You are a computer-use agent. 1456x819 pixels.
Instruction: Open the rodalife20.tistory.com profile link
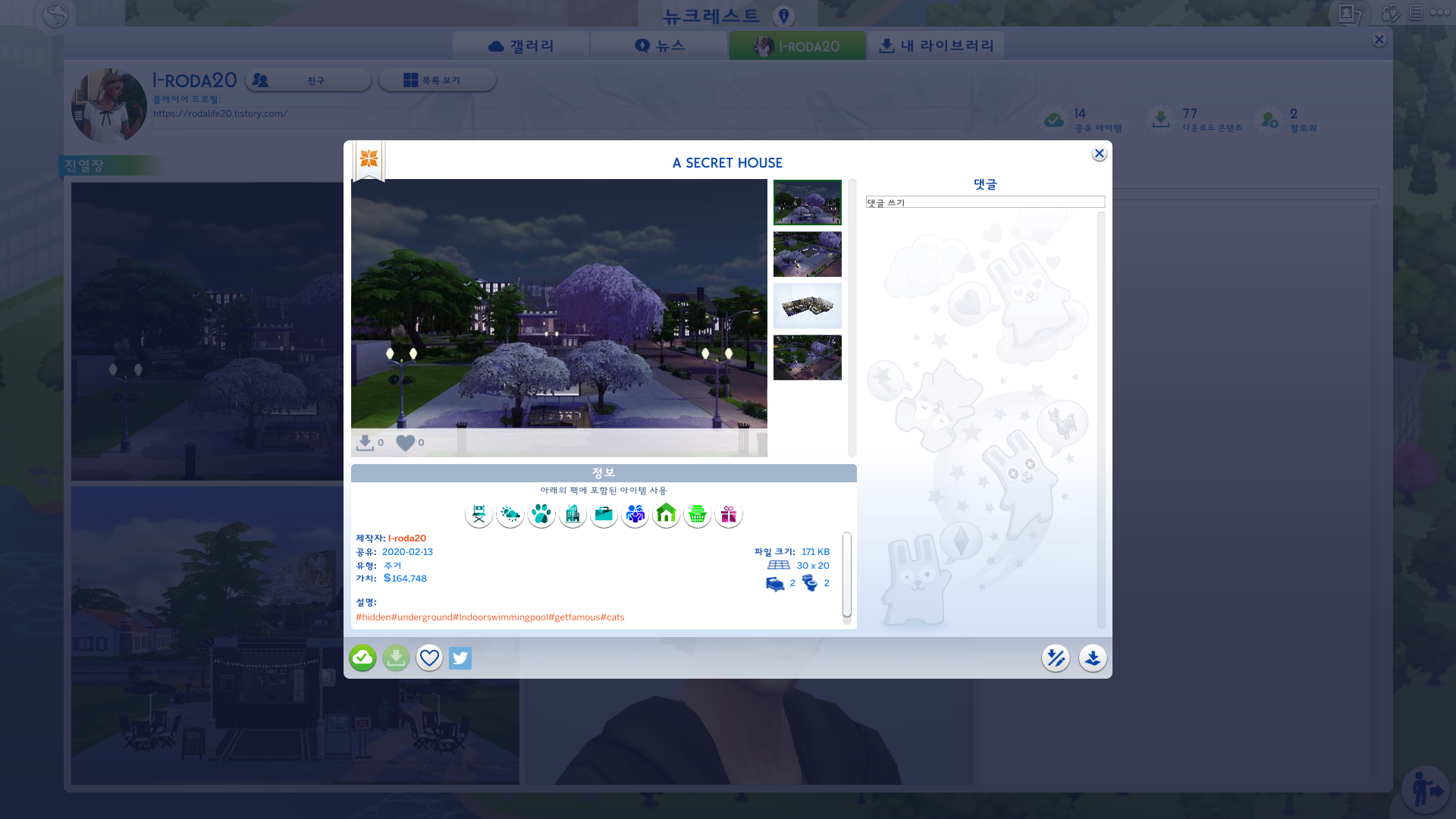pos(220,114)
